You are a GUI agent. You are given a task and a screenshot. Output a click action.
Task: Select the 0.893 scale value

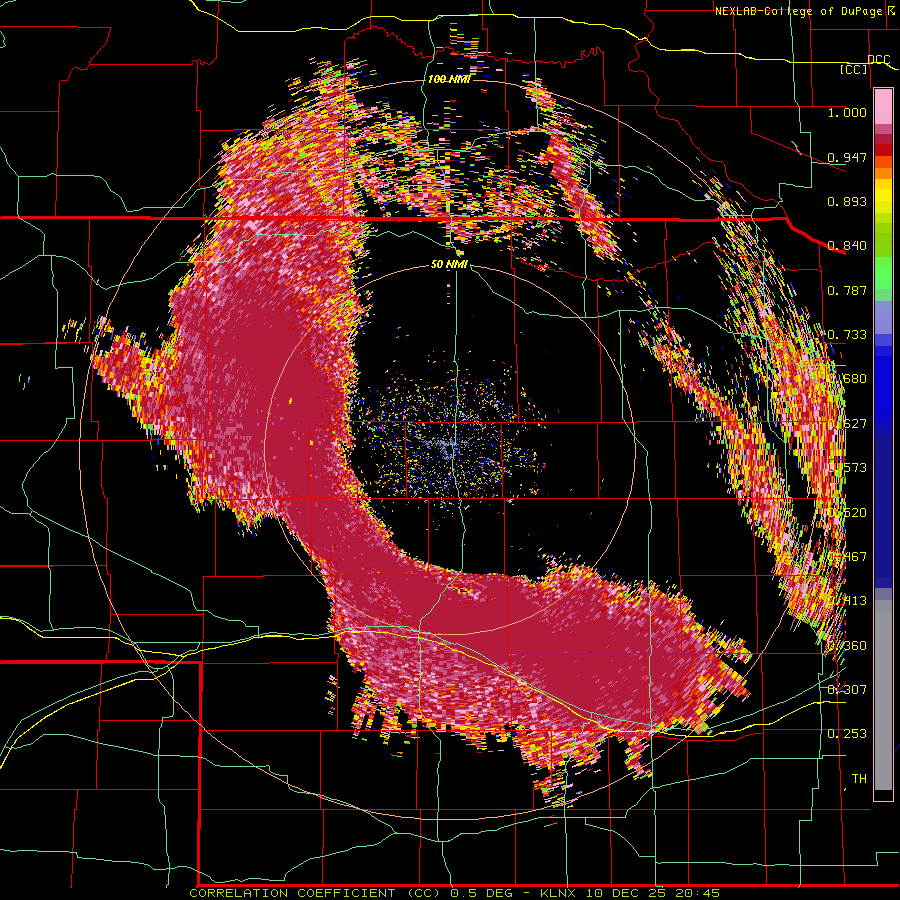point(847,201)
